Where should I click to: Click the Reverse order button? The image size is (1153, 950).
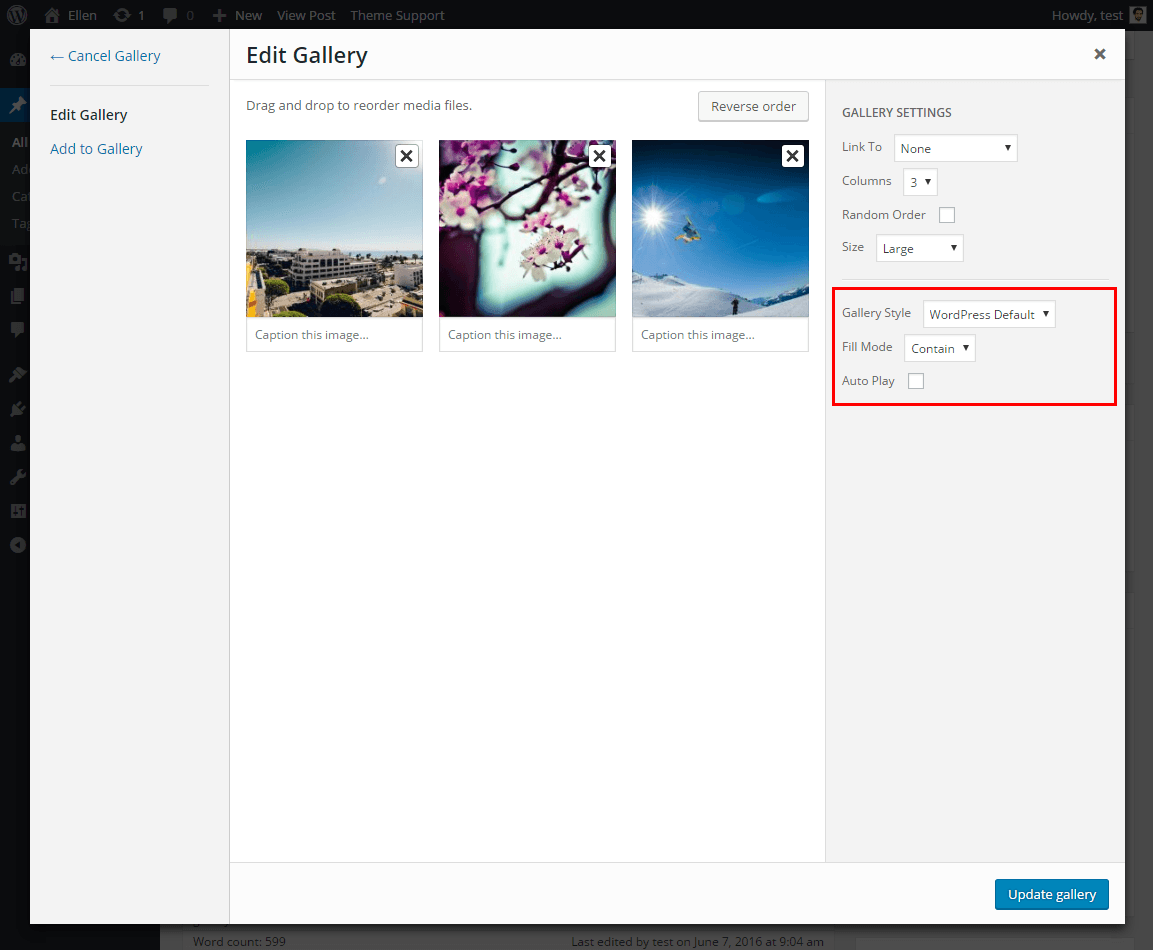click(x=753, y=105)
